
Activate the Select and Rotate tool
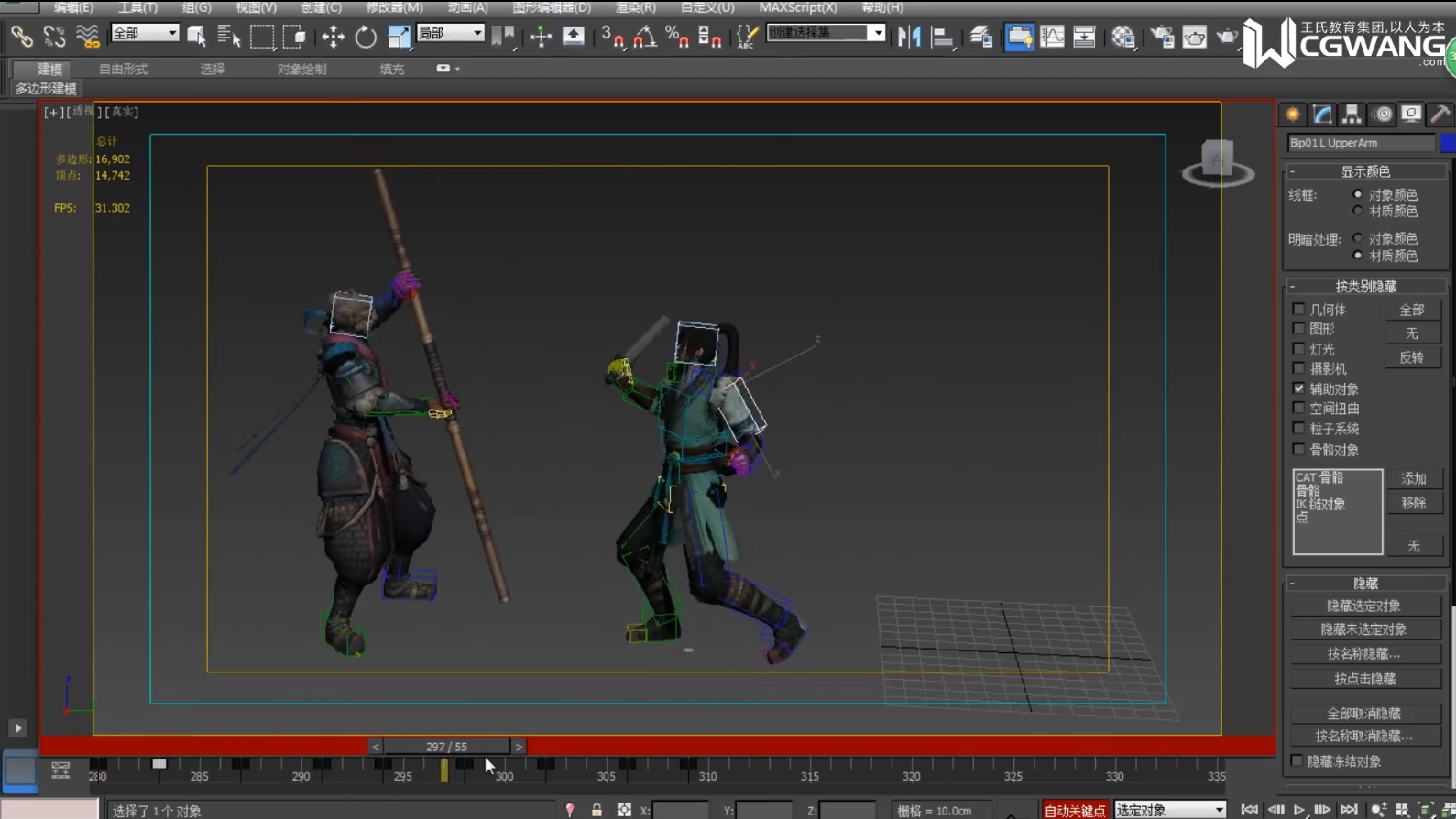366,37
